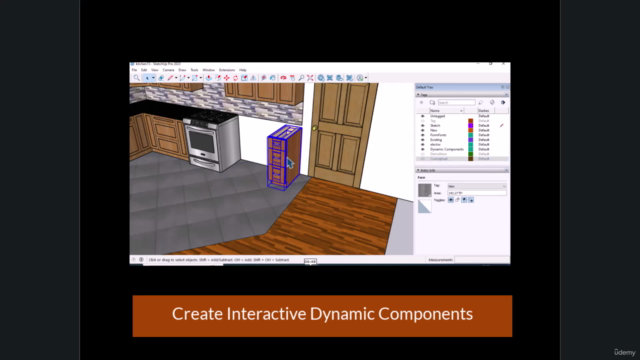This screenshot has height=360, width=640.
Task: Open the Extension Manager icon
Action: (349, 78)
